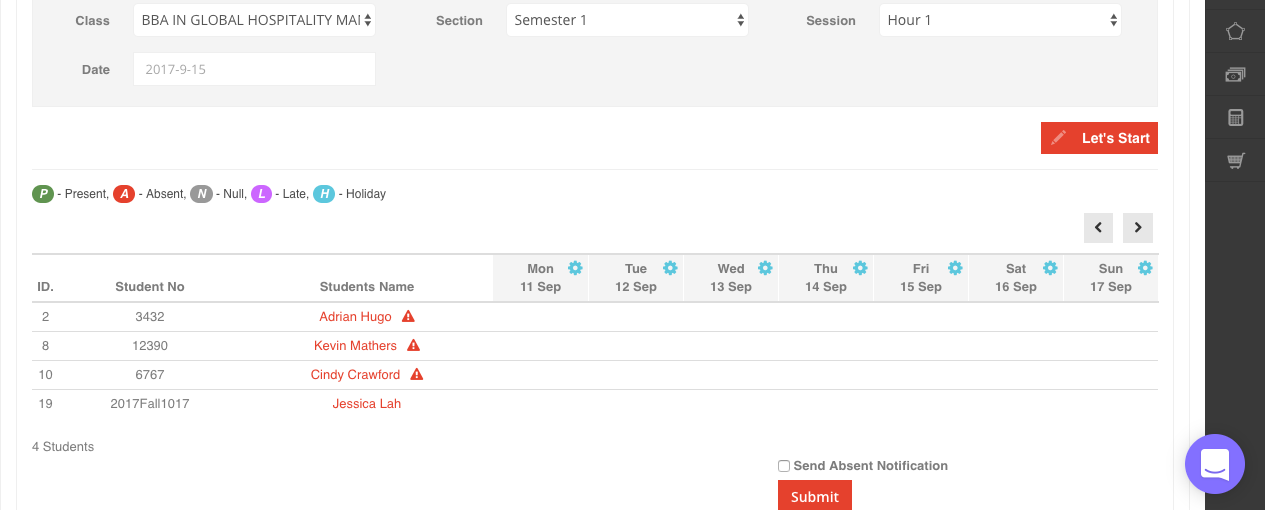Click the Date field showing 2017-9-15
The width and height of the screenshot is (1265, 510).
point(254,70)
